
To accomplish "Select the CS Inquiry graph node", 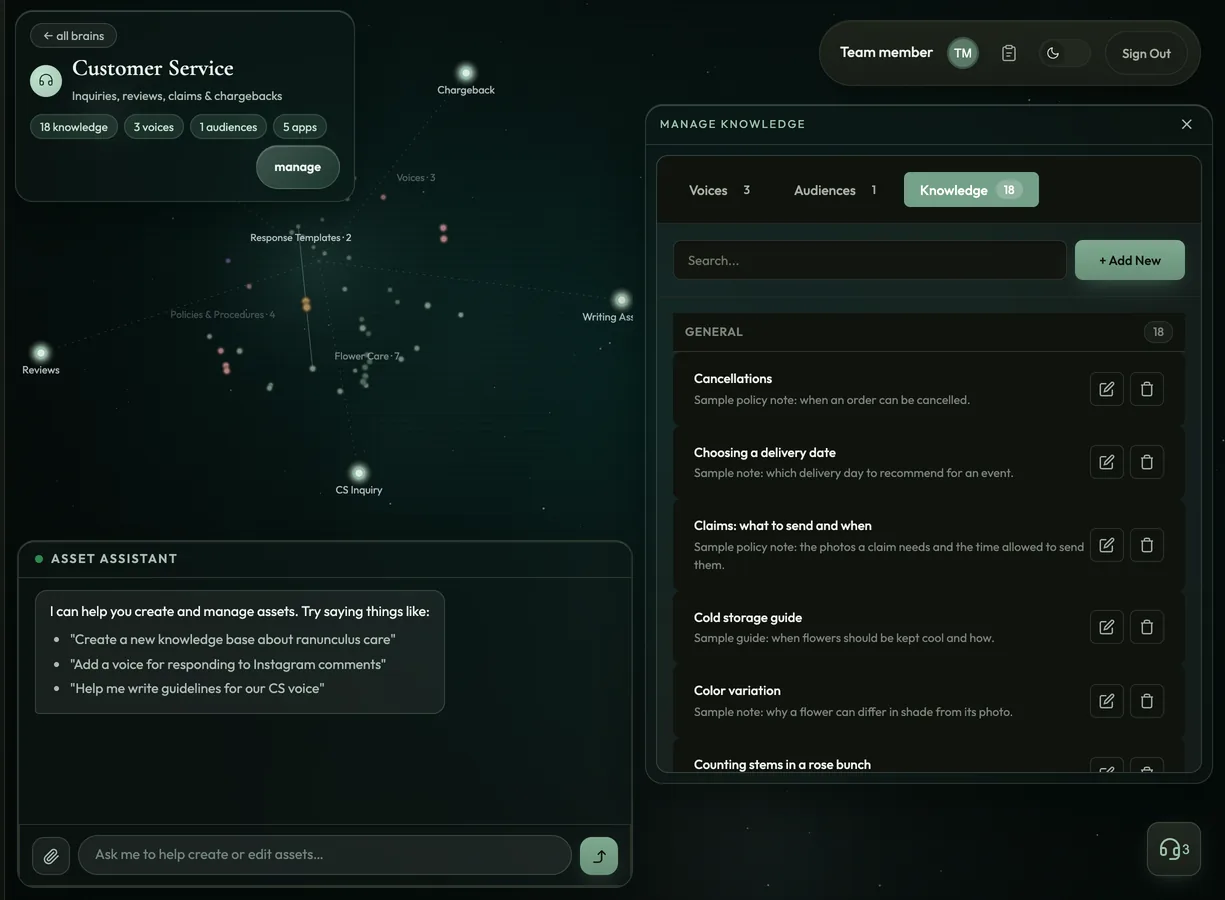I will coord(359,473).
